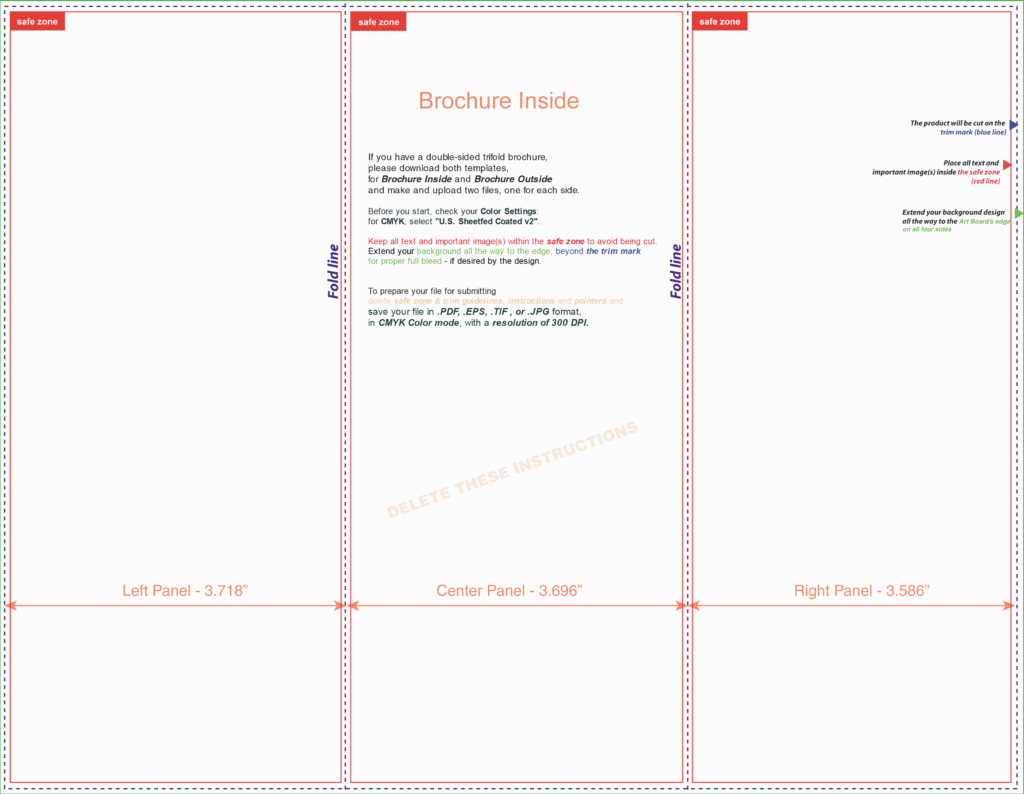This screenshot has height=794, width=1024.
Task: Click the "To prepare your file for submitting" line
Action: (432, 291)
